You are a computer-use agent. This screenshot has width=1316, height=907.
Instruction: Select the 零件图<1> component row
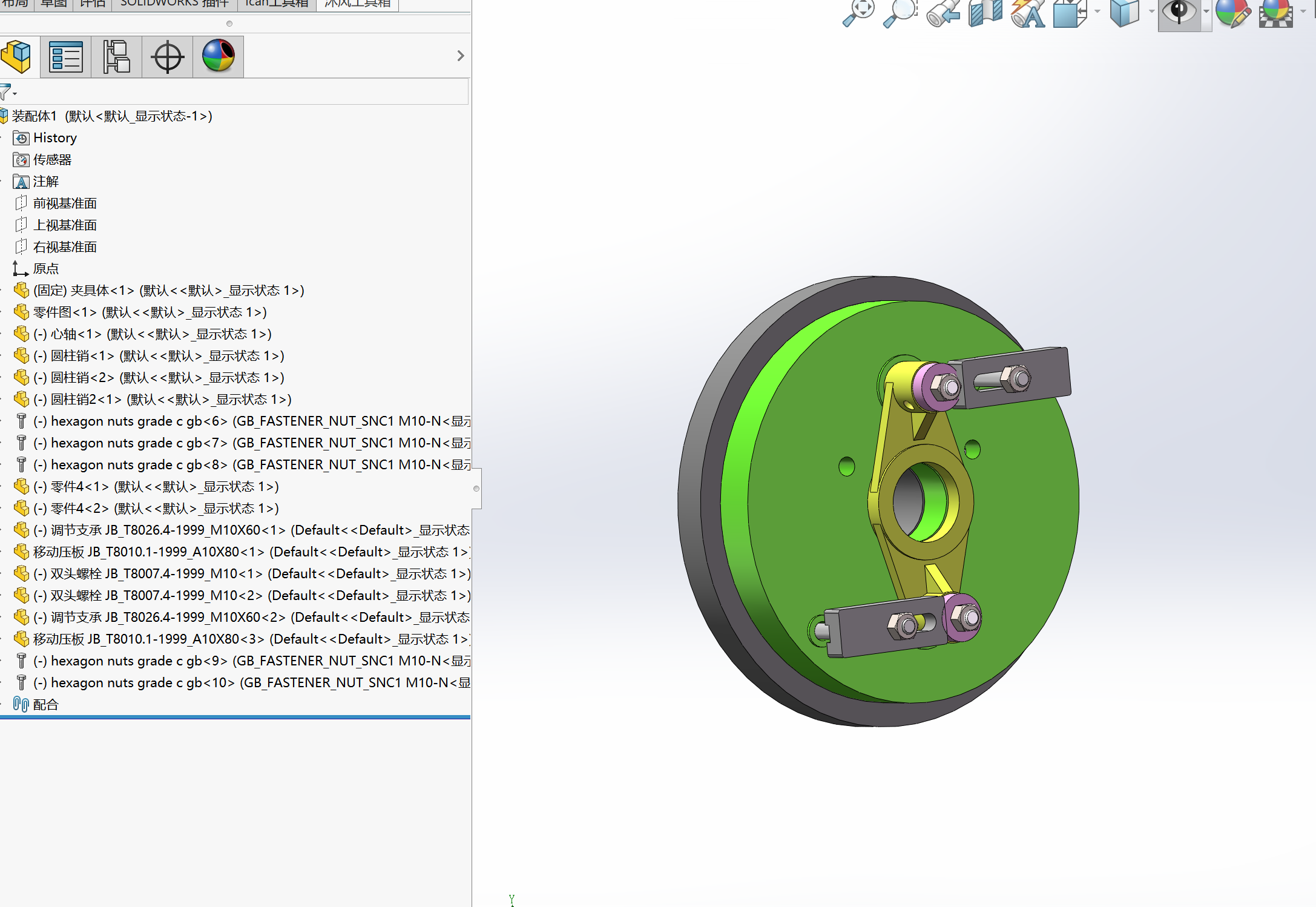pos(140,312)
